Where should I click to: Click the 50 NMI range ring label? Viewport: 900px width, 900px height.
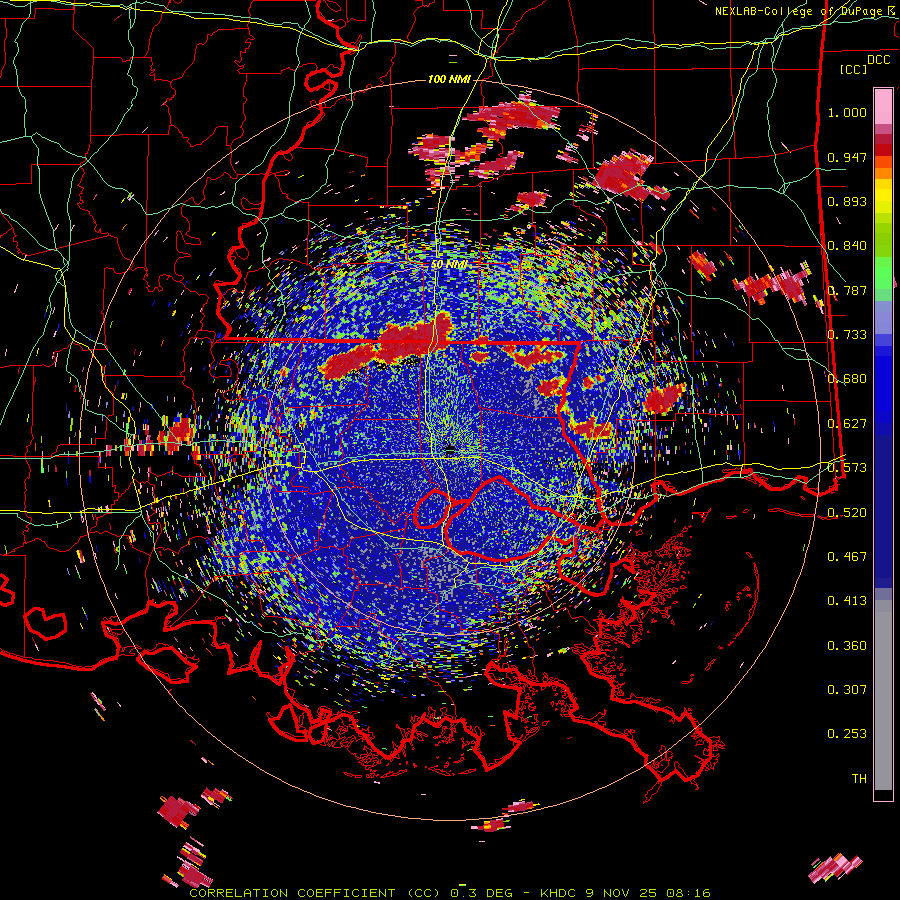coord(449,265)
